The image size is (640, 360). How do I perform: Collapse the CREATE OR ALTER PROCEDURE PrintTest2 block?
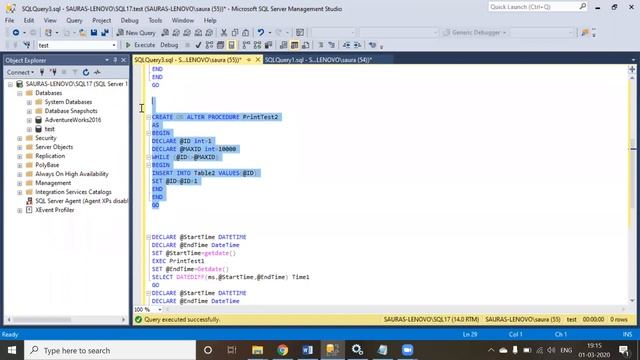[149, 117]
